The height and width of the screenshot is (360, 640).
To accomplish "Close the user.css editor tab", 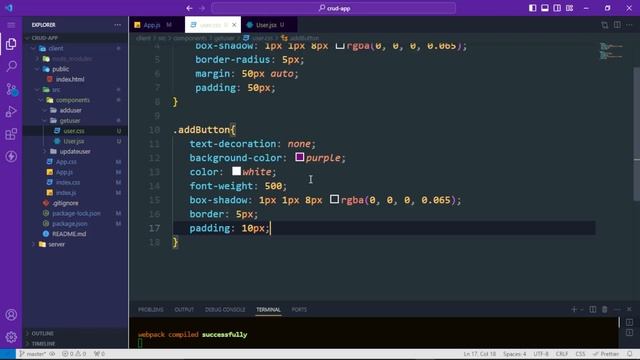I will pyautogui.click(x=234, y=25).
